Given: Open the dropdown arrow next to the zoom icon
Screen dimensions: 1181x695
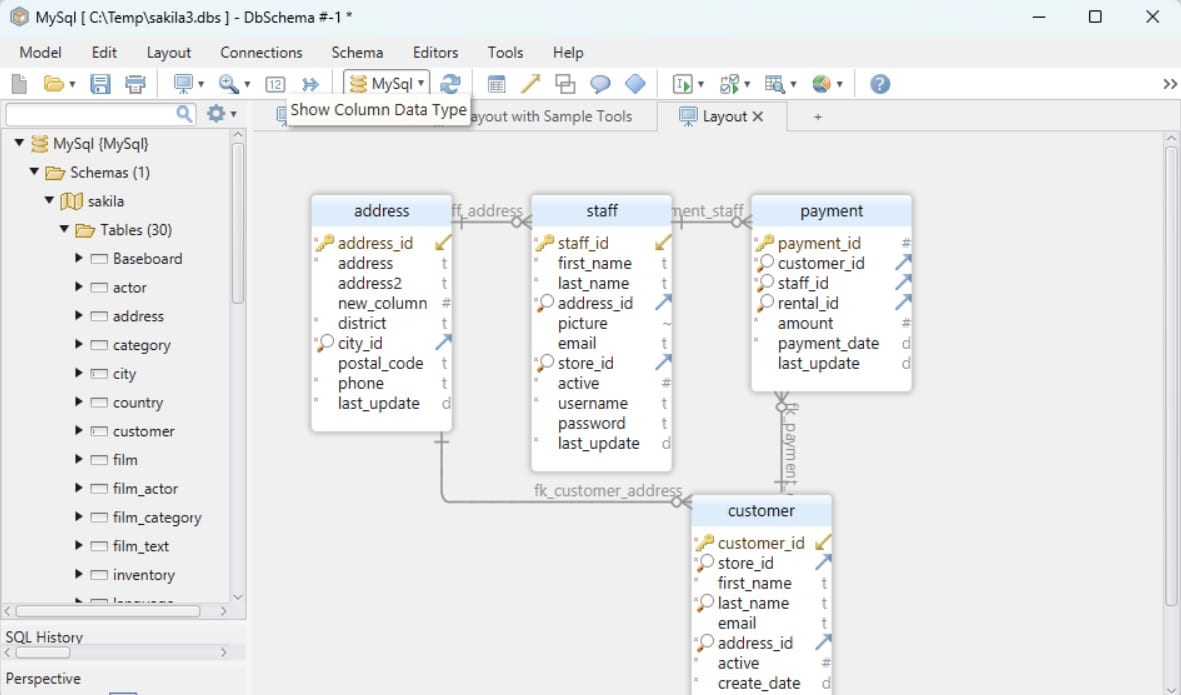Looking at the screenshot, I should 247,84.
